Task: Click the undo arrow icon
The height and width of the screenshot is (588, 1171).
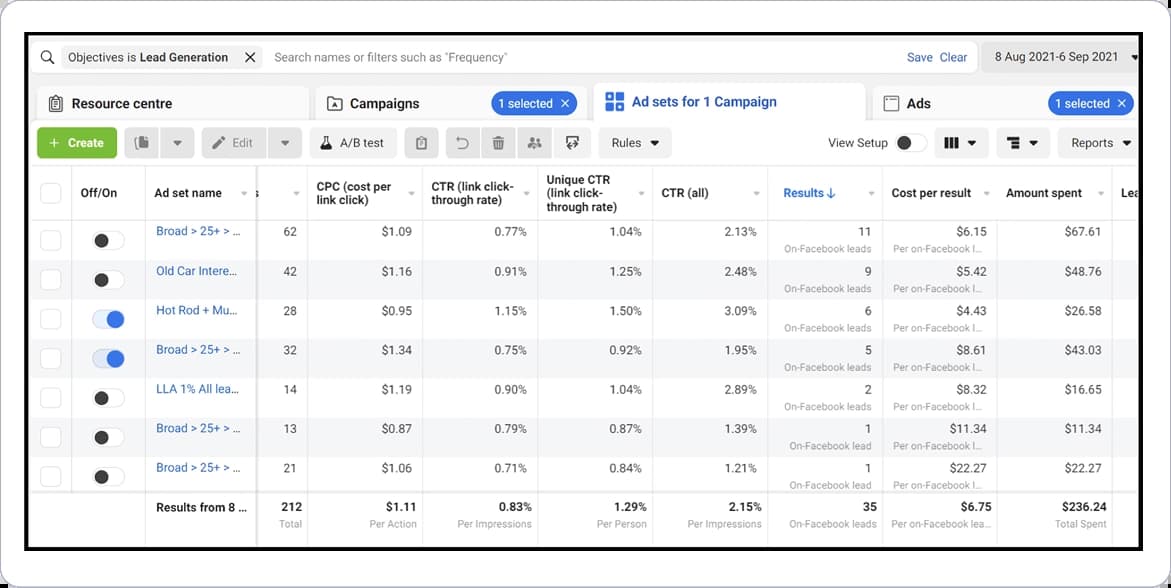Action: pyautogui.click(x=462, y=143)
